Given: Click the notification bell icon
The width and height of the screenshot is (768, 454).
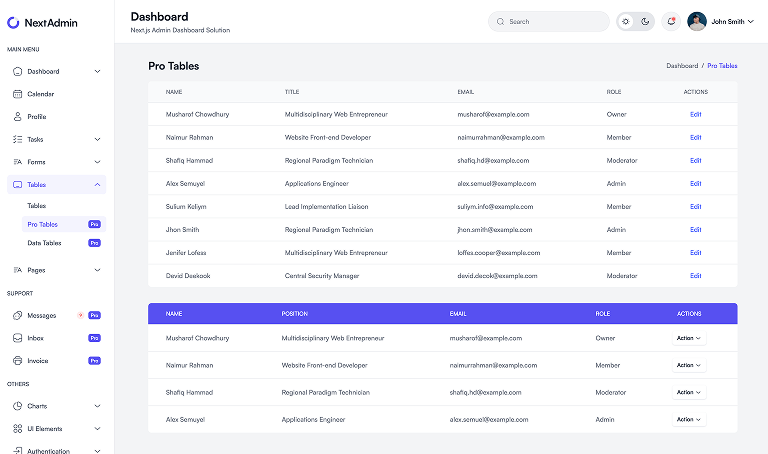Looking at the screenshot, I should coord(670,21).
